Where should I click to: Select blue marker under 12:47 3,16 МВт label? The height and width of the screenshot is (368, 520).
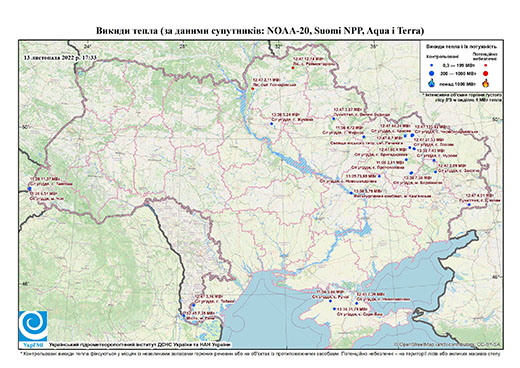coord(194,305)
